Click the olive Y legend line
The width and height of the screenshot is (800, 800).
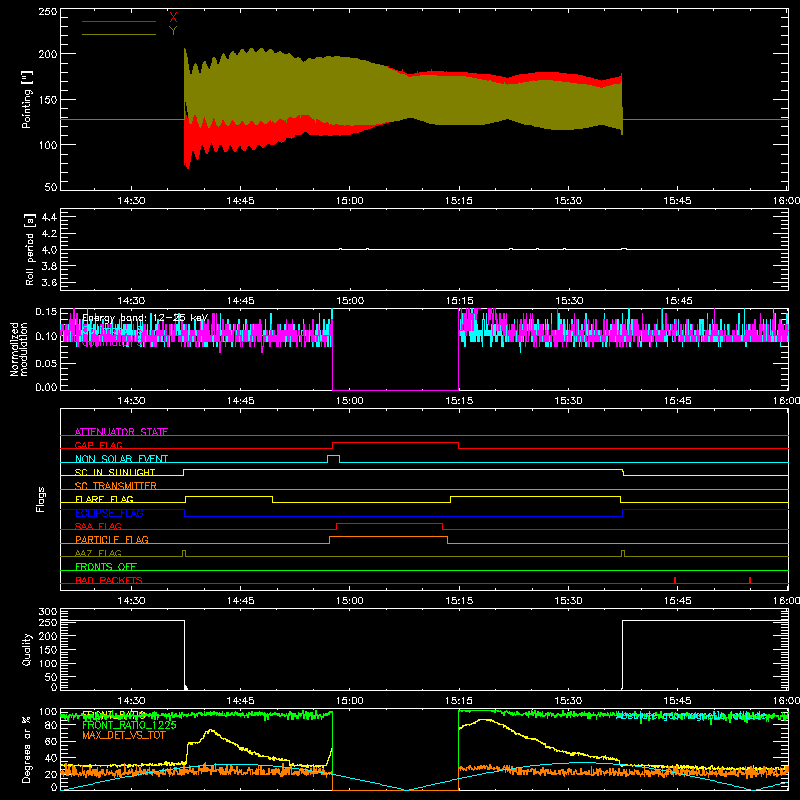pyautogui.click(x=119, y=35)
